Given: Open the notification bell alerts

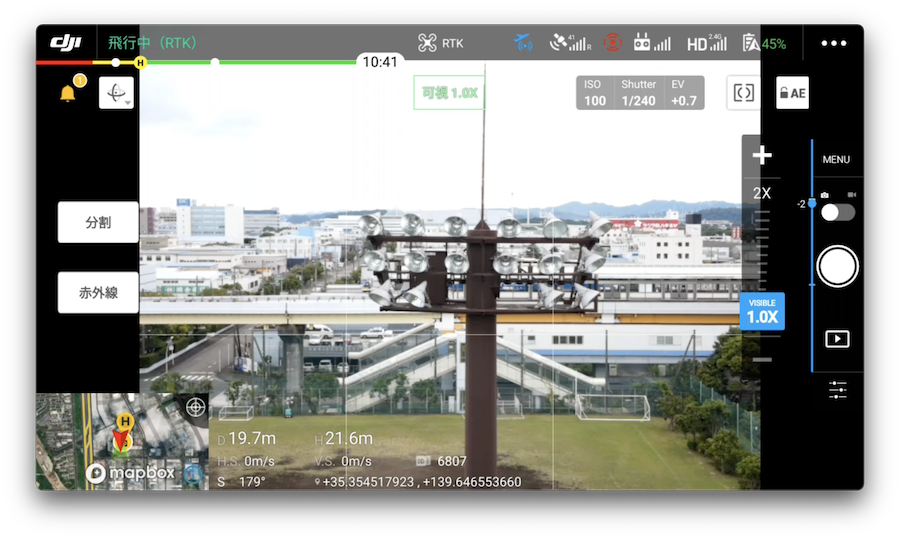Looking at the screenshot, I should [68, 94].
